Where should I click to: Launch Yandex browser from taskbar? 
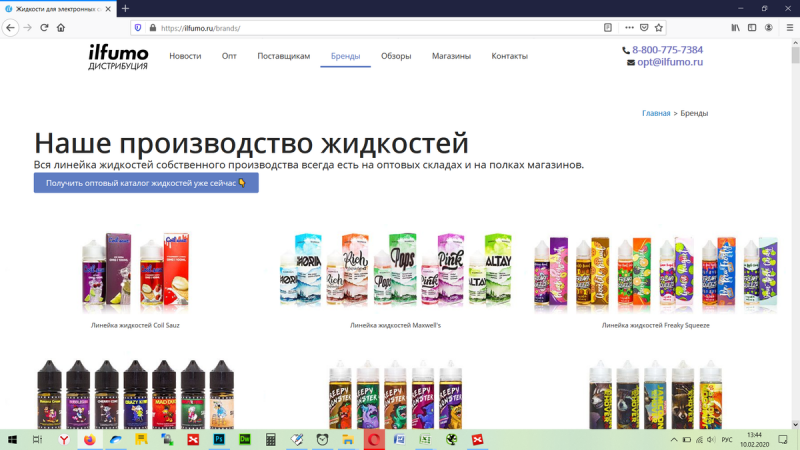[x=64, y=439]
